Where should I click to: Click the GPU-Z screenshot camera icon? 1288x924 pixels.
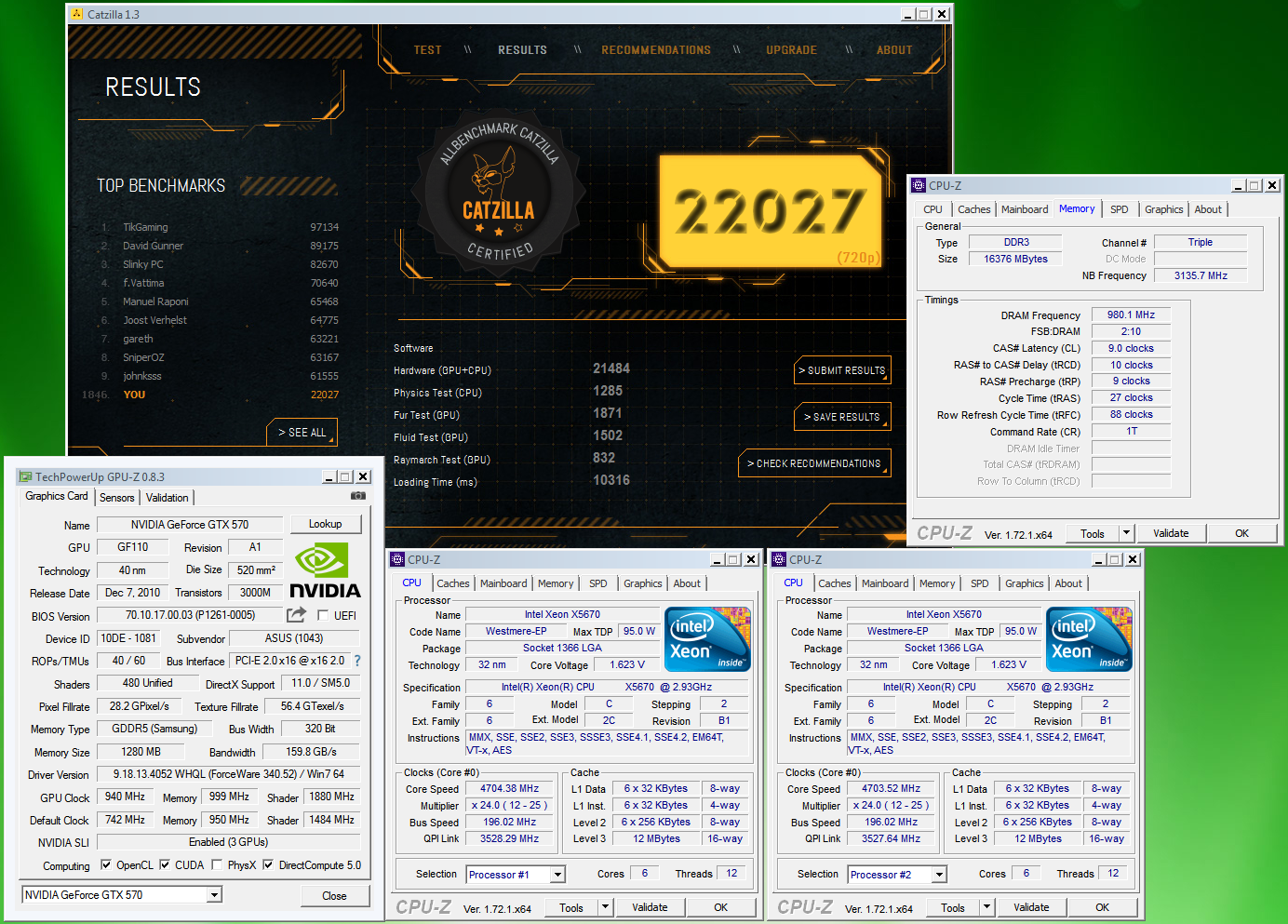(357, 496)
